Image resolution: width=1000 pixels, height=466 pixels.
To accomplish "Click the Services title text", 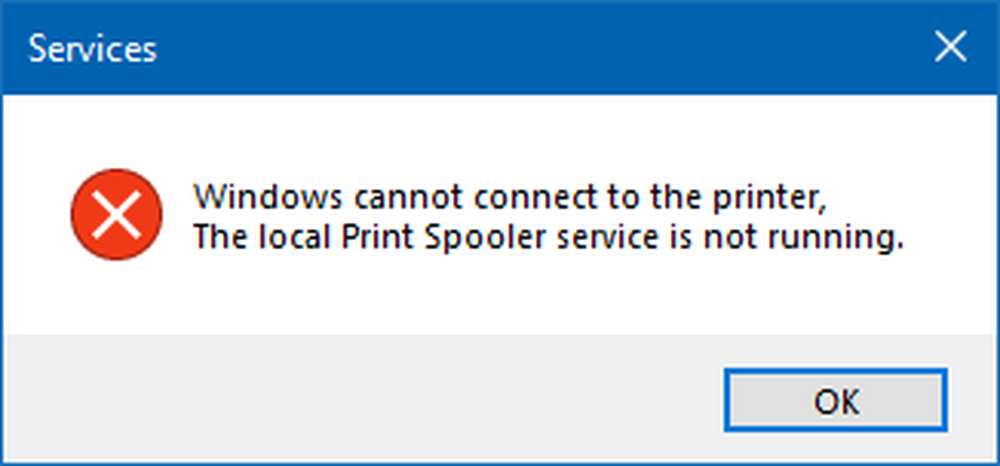I will [x=92, y=49].
